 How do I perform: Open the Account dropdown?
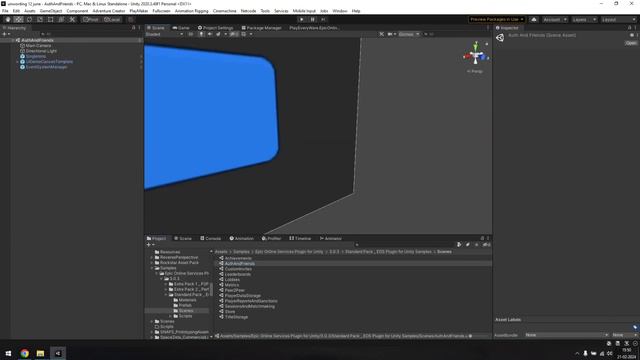click(554, 19)
